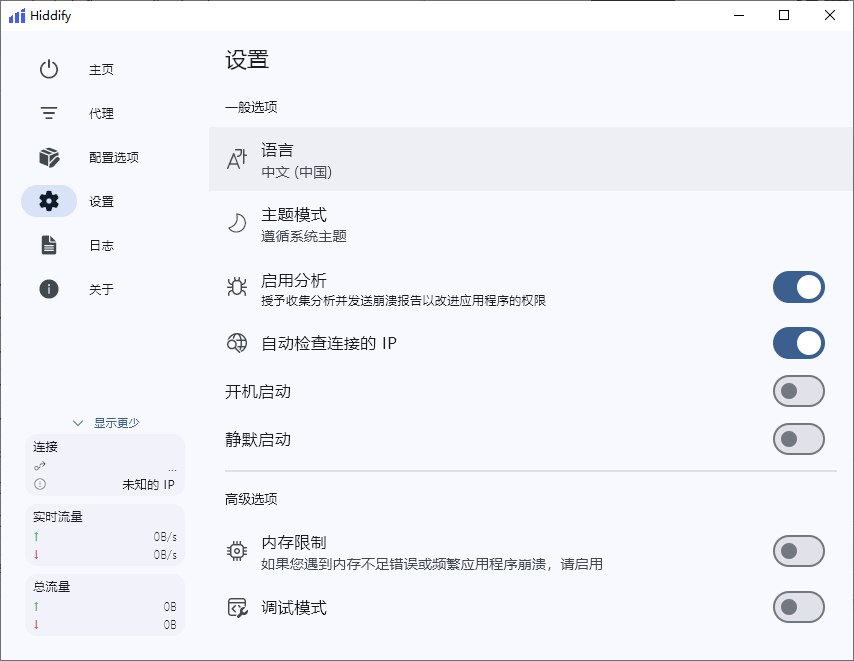Image resolution: width=854 pixels, height=661 pixels.
Task: Open the 关于 sidebar page
Action: [101, 290]
